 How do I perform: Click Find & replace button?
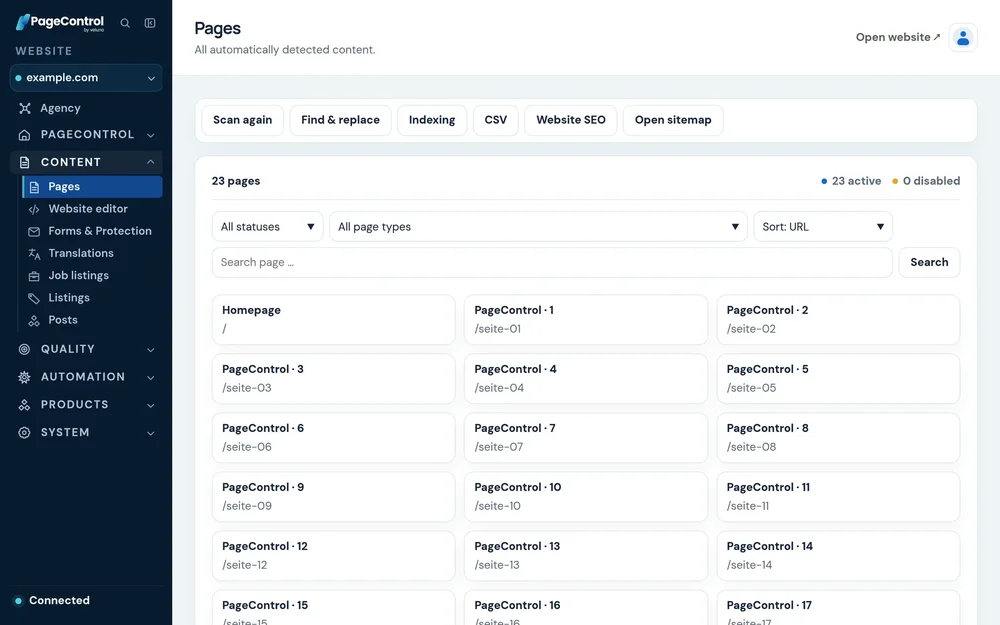[x=341, y=120]
